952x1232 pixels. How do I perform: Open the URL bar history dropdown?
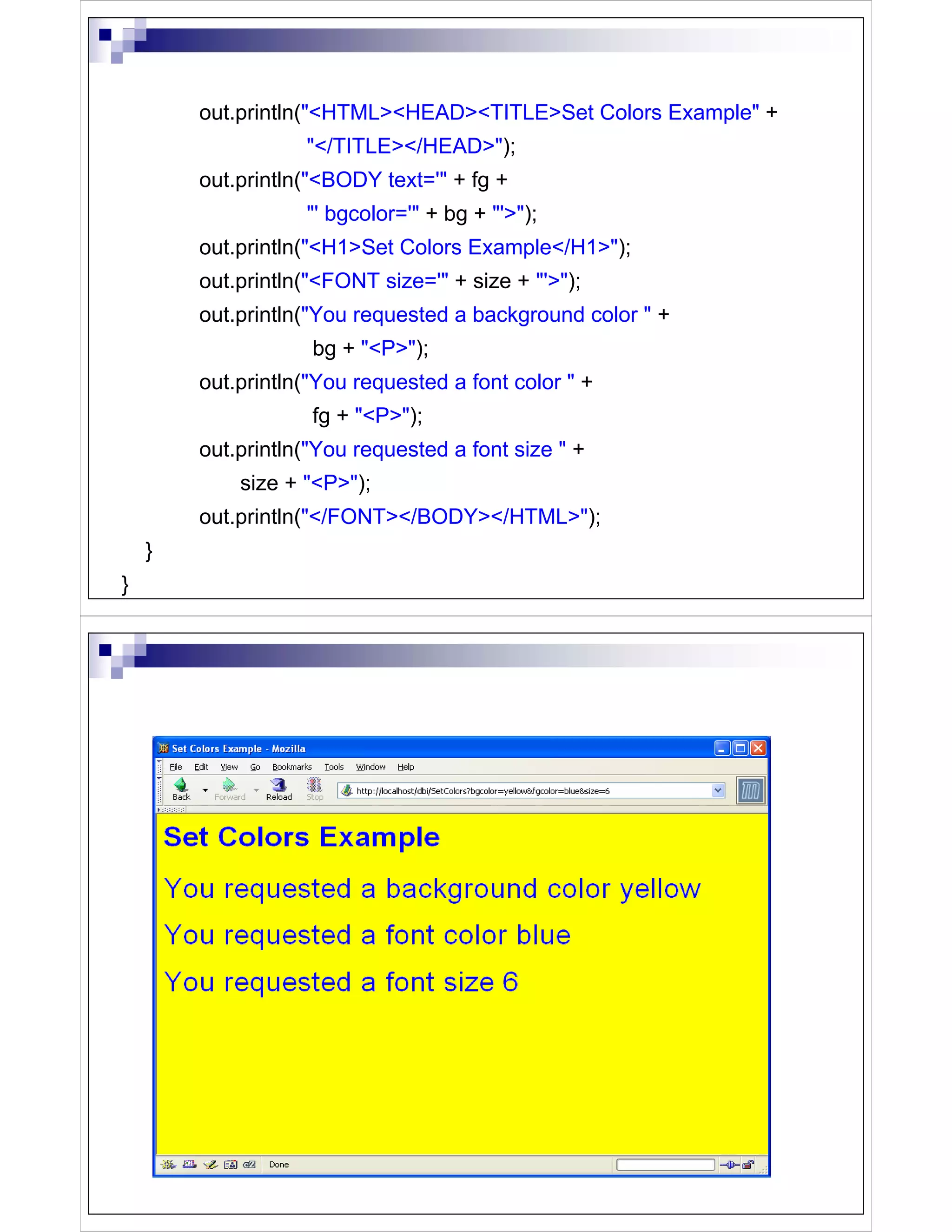point(717,790)
